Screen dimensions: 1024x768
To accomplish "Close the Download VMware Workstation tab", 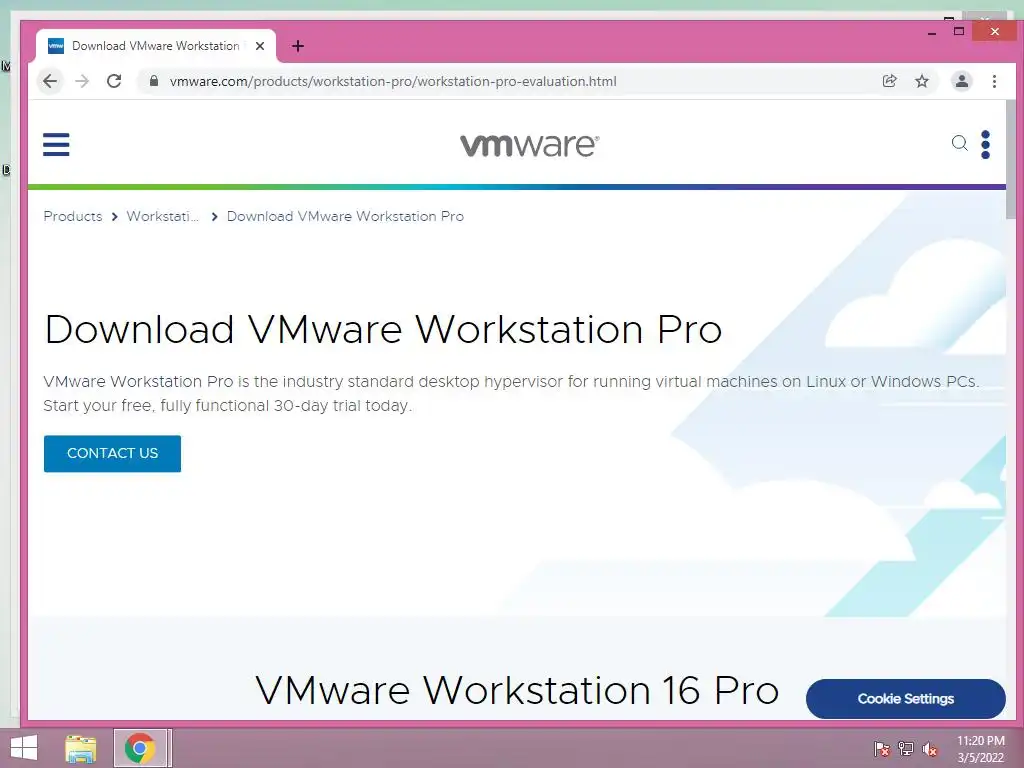I will [x=259, y=46].
